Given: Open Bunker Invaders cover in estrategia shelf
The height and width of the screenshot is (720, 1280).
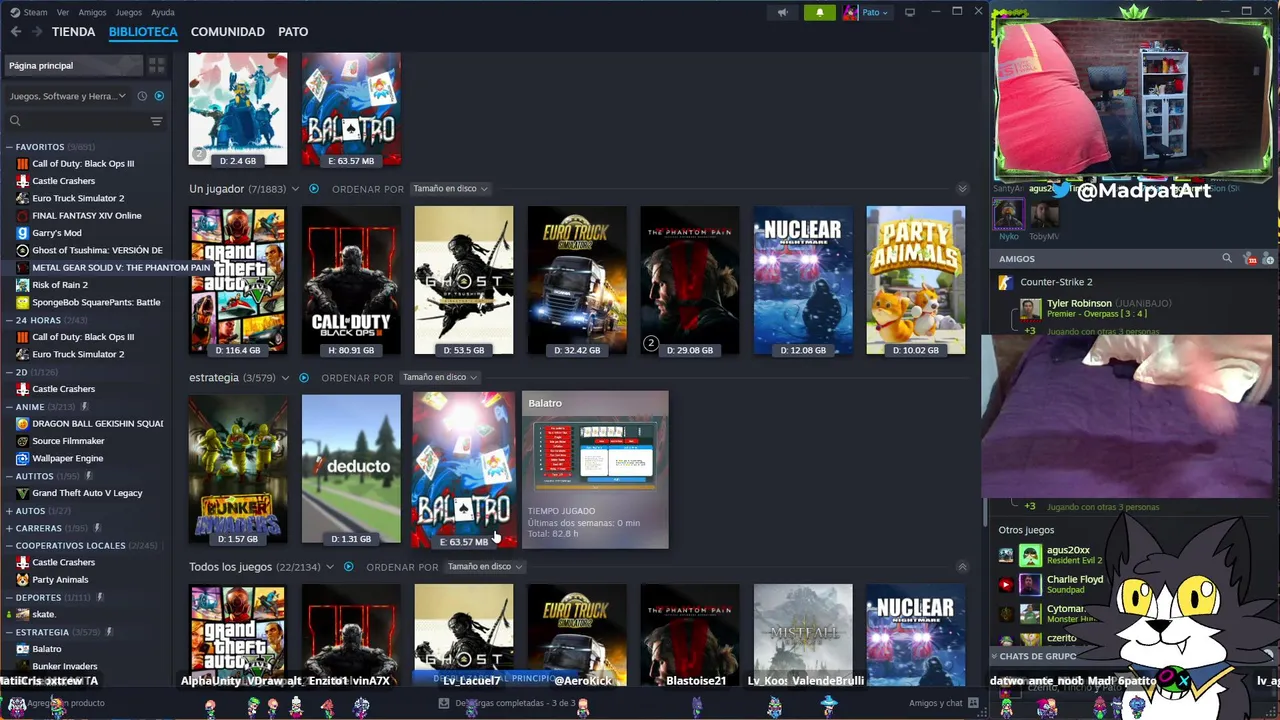Looking at the screenshot, I should click(x=238, y=469).
